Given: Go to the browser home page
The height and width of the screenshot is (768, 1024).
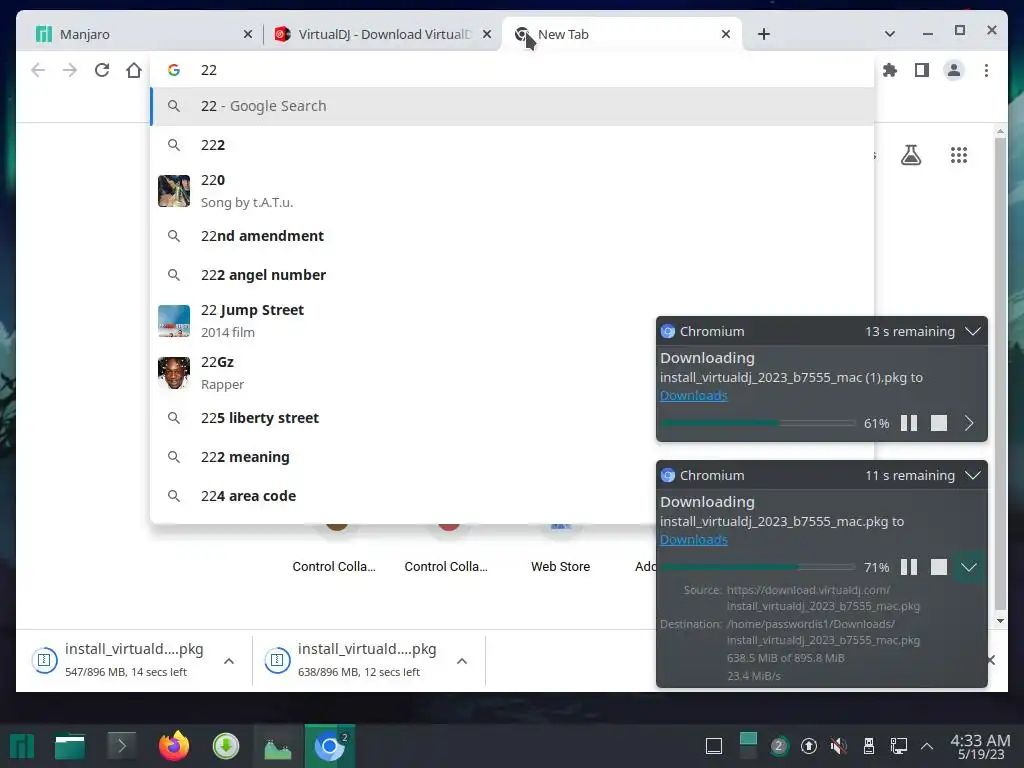Looking at the screenshot, I should click(134, 70).
